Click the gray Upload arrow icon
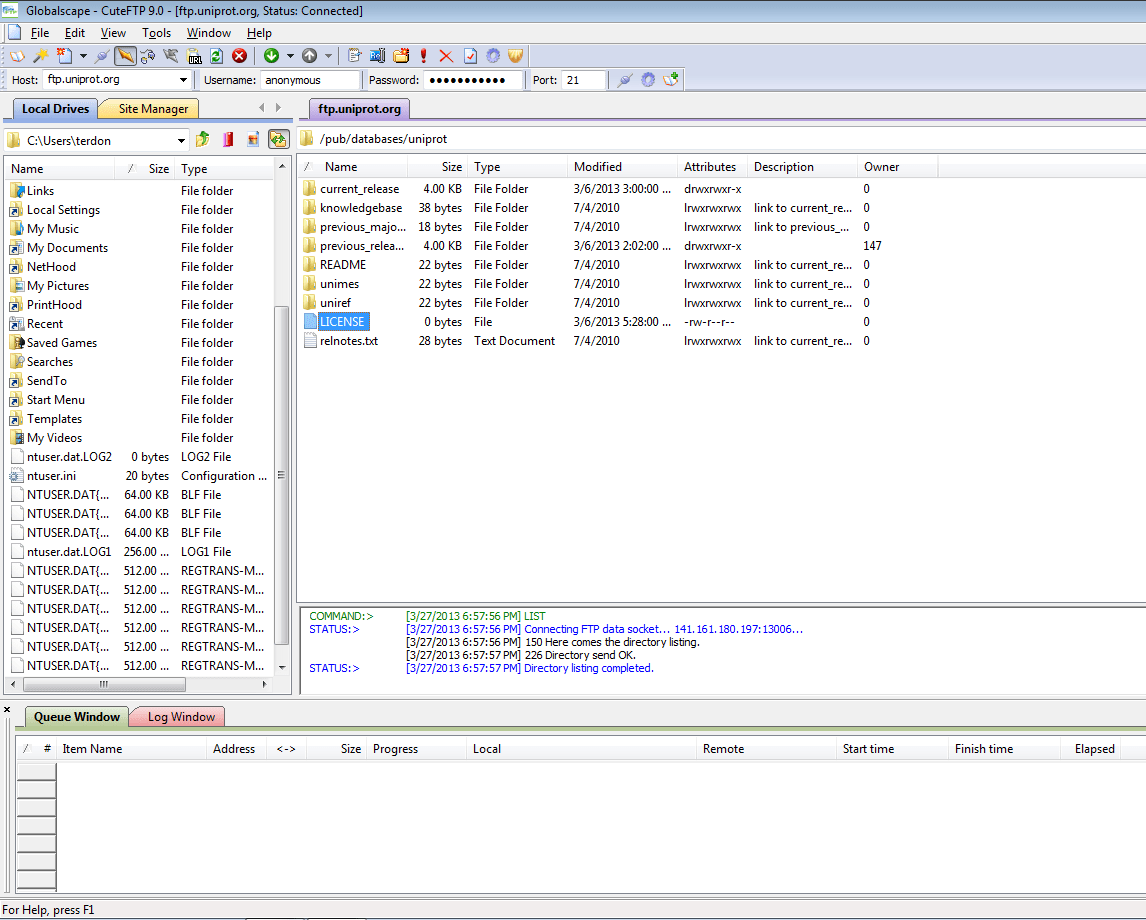Viewport: 1146px width, 920px height. (310, 56)
